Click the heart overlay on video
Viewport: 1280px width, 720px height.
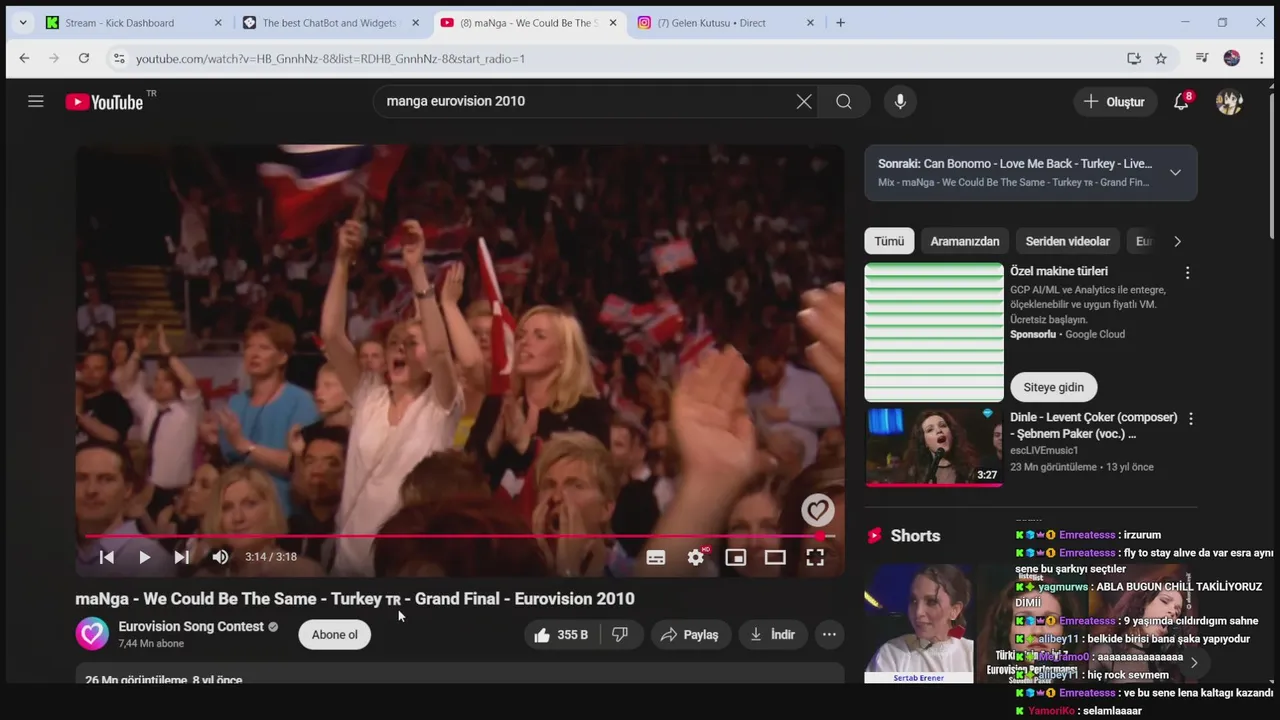point(818,511)
